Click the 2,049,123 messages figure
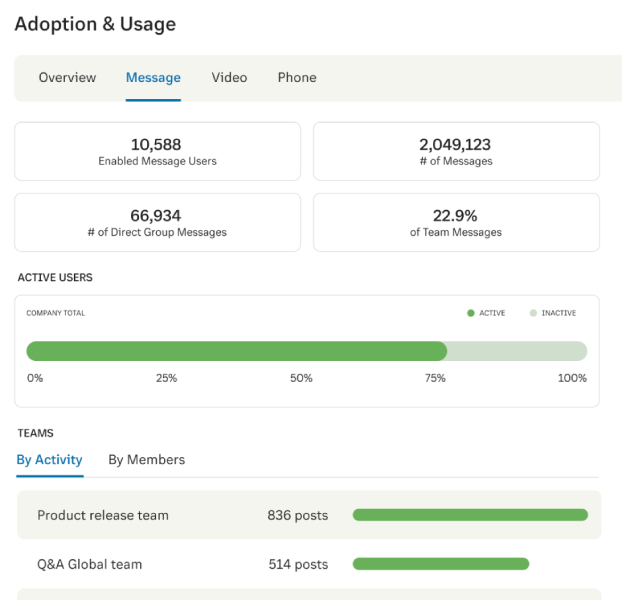 tap(455, 145)
